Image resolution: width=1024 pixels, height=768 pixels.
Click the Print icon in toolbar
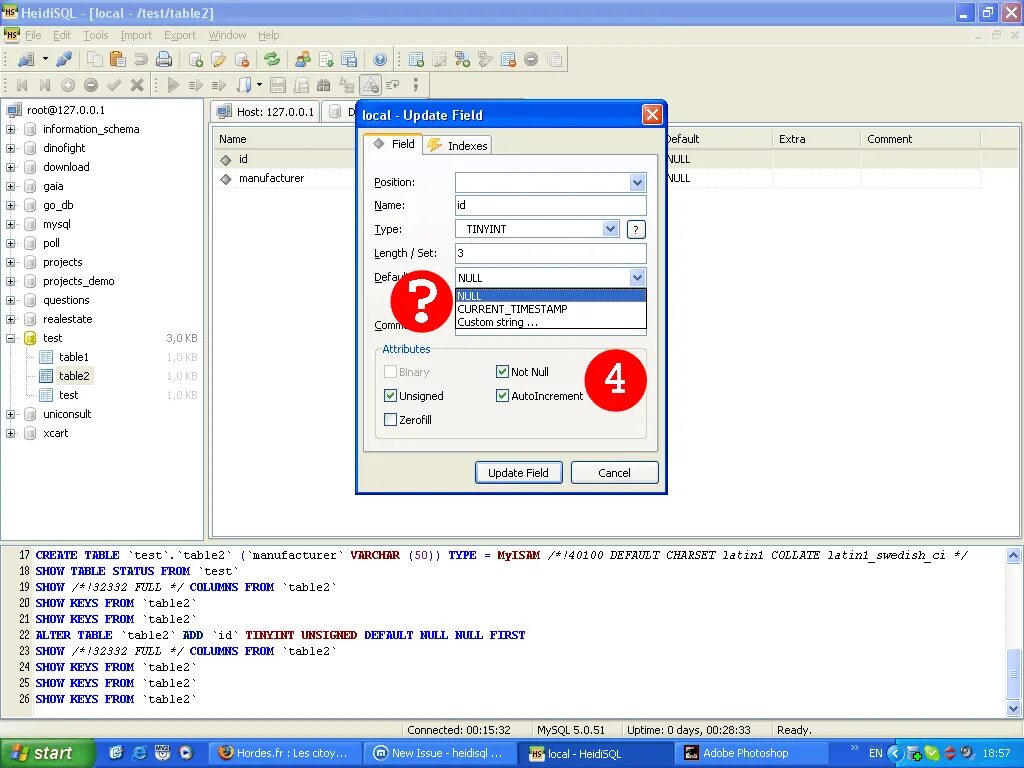click(164, 59)
